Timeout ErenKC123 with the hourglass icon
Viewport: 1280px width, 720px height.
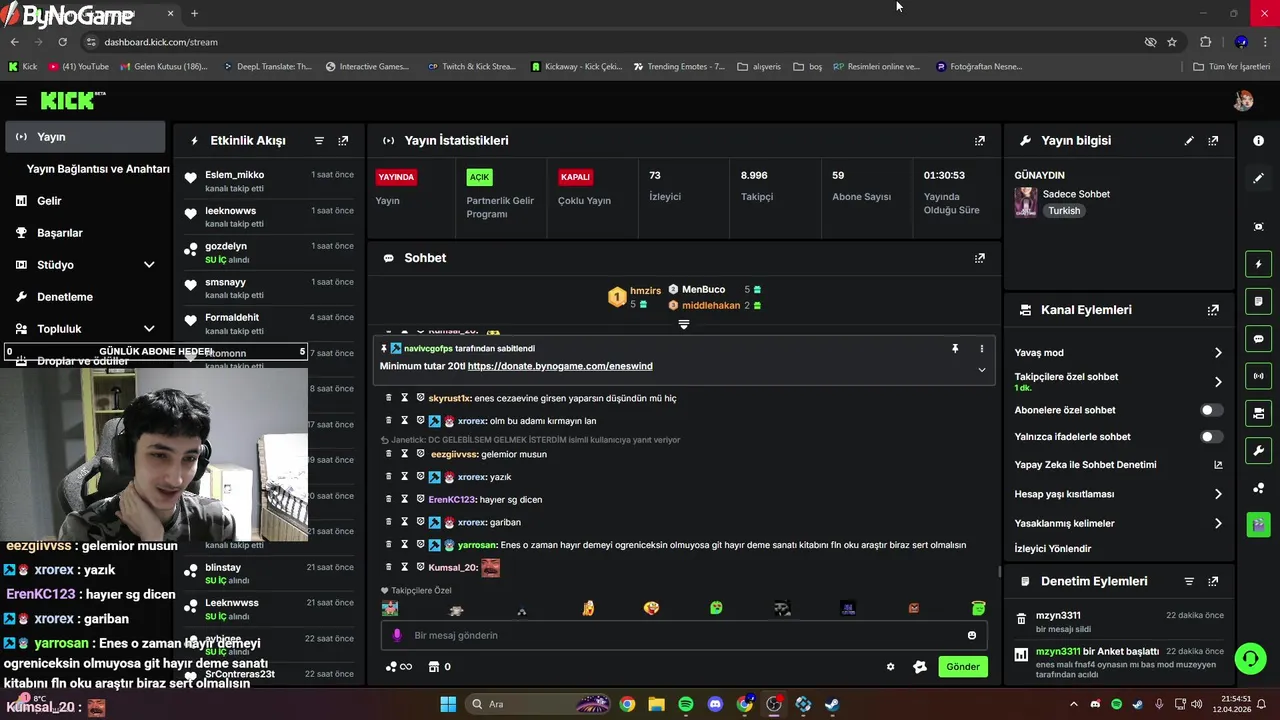coord(405,499)
